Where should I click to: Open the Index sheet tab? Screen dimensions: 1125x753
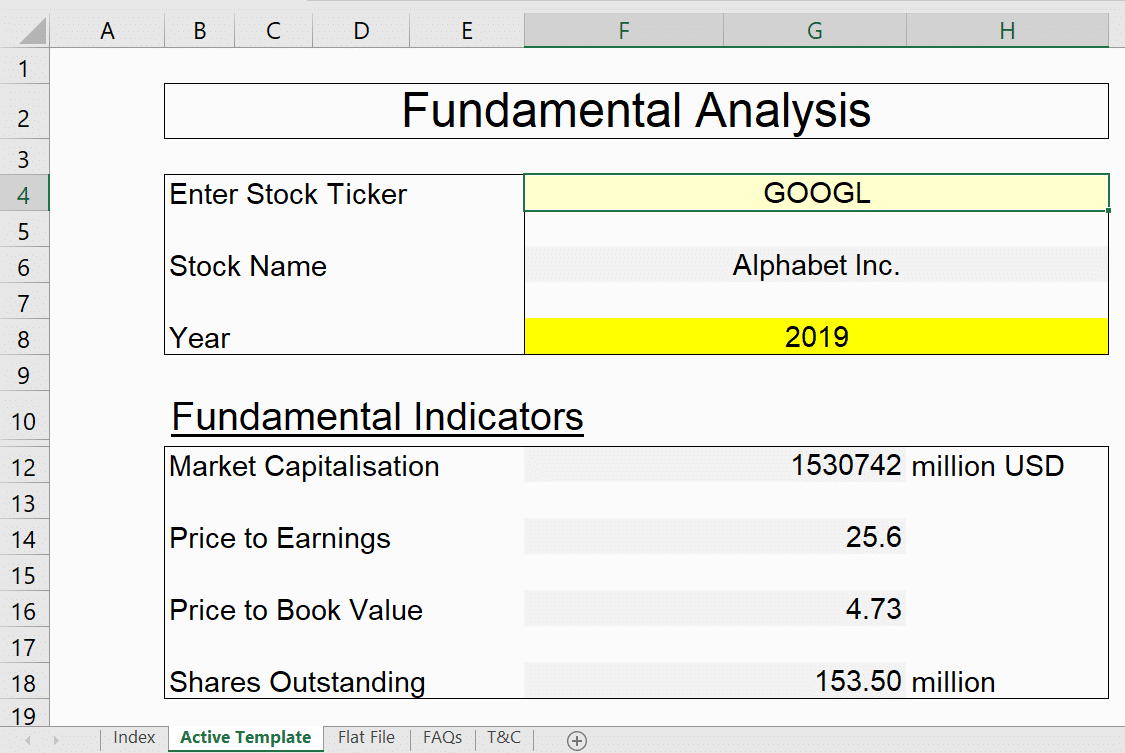(134, 737)
